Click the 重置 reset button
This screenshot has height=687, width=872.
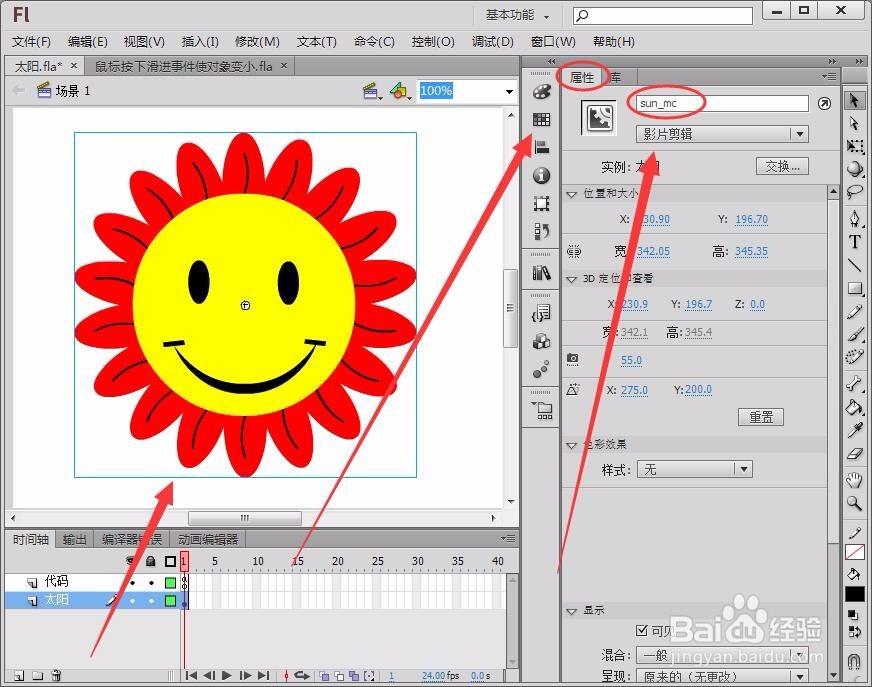(x=761, y=417)
